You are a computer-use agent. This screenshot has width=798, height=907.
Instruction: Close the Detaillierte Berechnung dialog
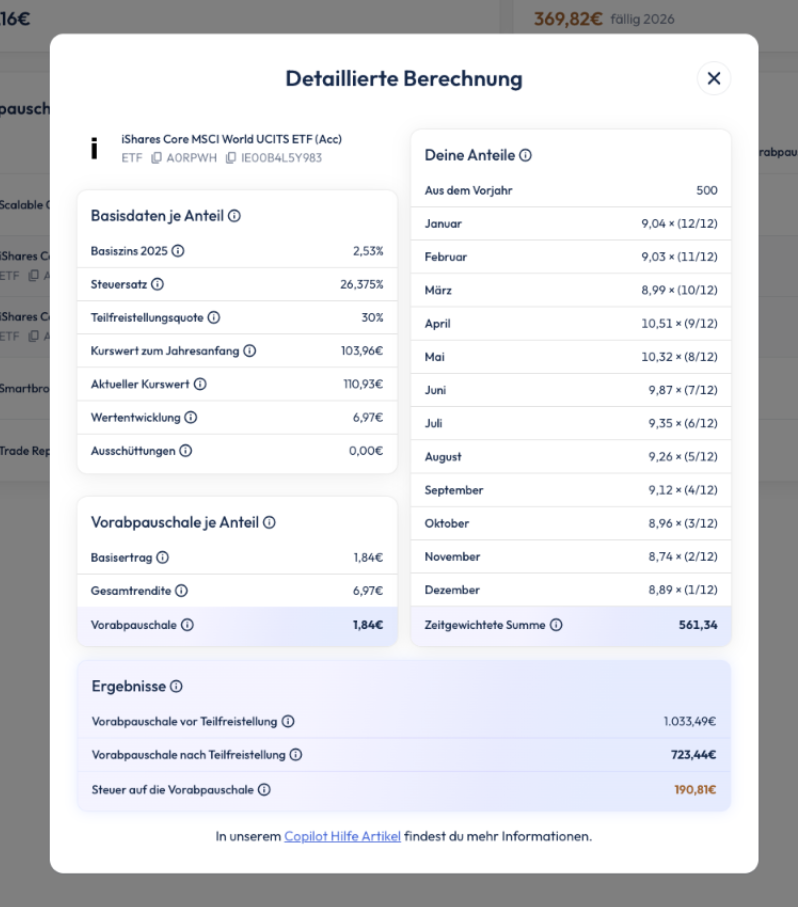[713, 78]
